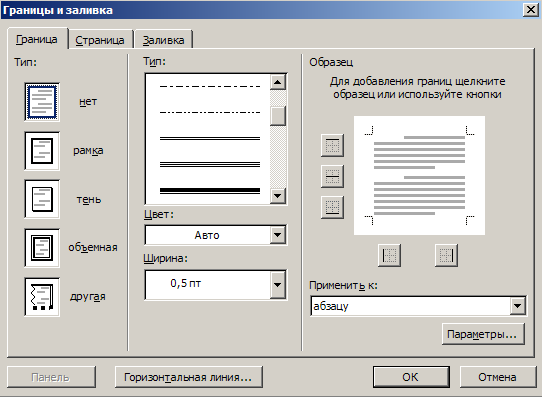Click the down arrow of line style scrollbar
The image size is (542, 397).
[278, 196]
